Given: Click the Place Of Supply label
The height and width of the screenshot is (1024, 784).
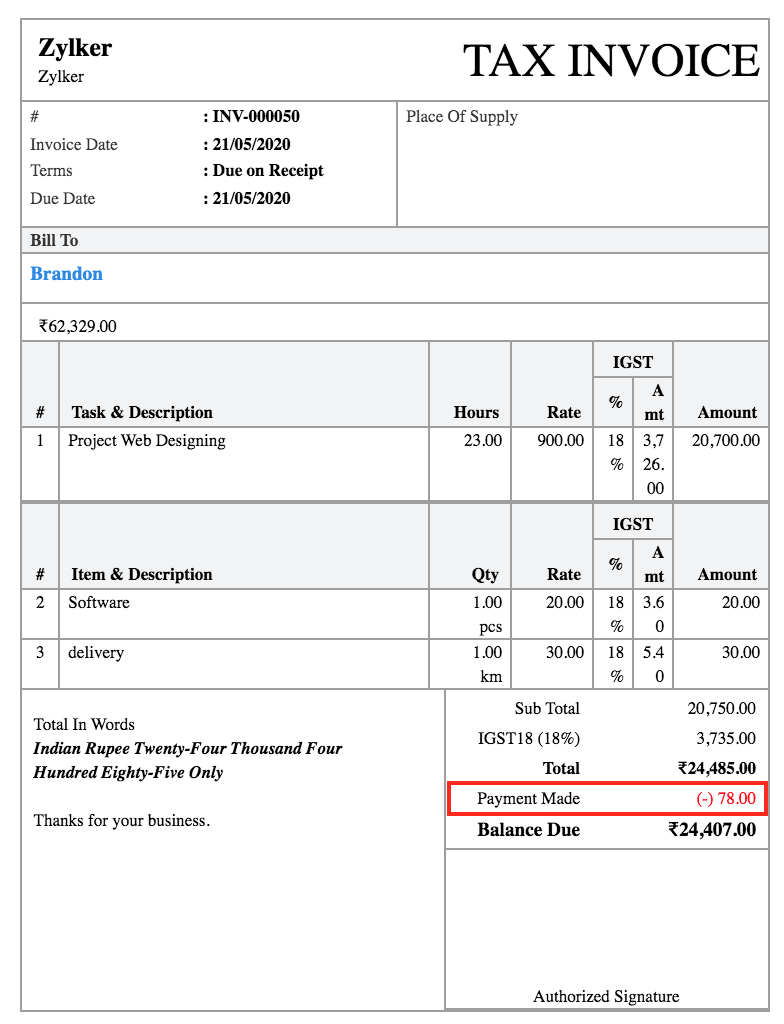Looking at the screenshot, I should tap(462, 117).
